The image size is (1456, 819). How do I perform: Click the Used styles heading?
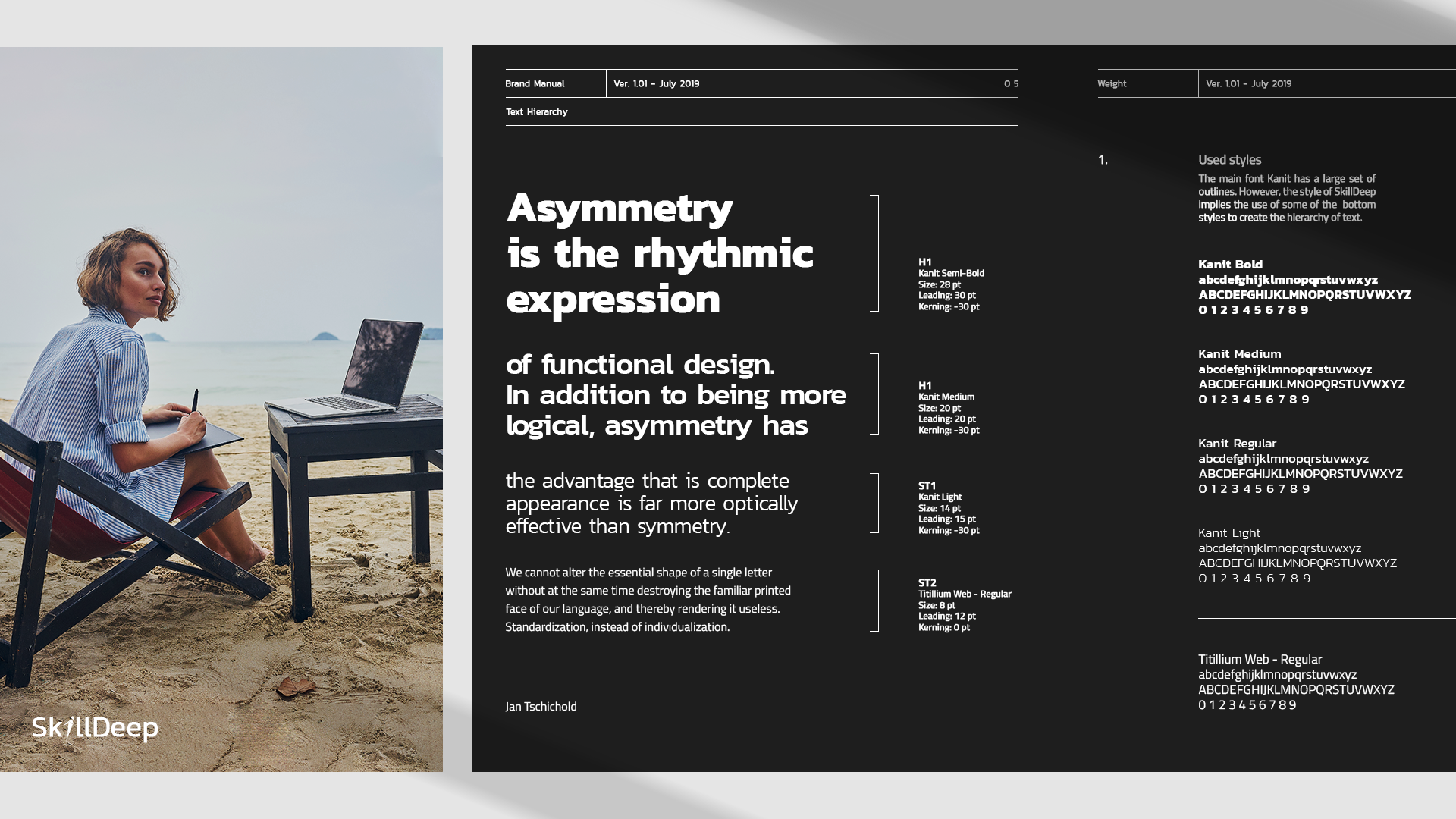1229,160
